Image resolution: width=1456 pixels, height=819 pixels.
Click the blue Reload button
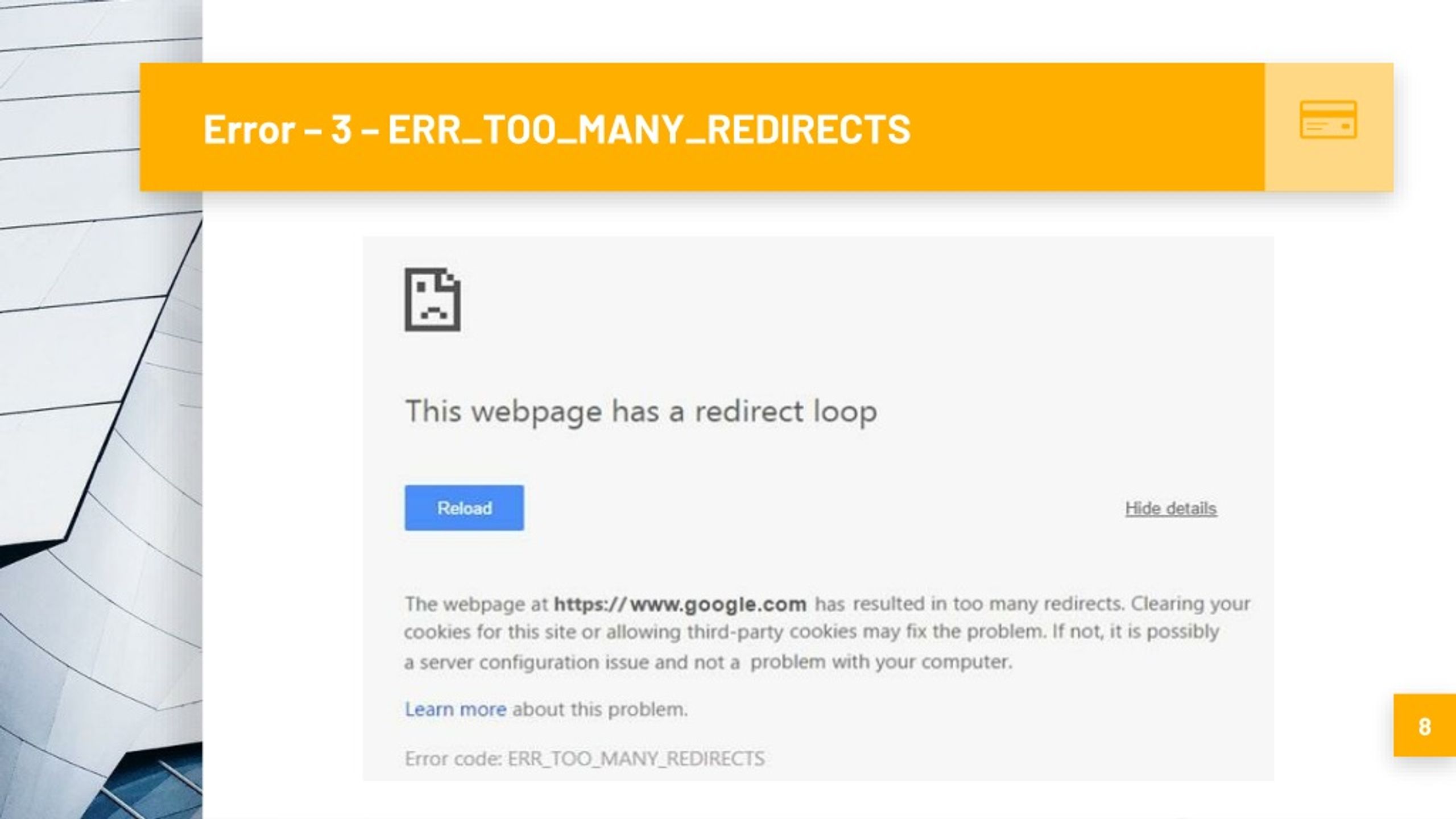tap(464, 508)
